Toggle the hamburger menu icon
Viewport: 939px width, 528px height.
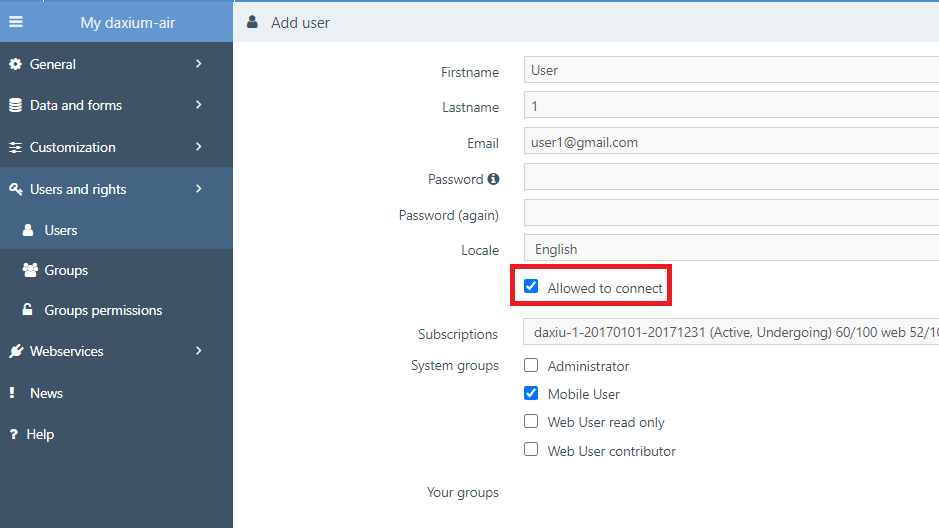[16, 22]
